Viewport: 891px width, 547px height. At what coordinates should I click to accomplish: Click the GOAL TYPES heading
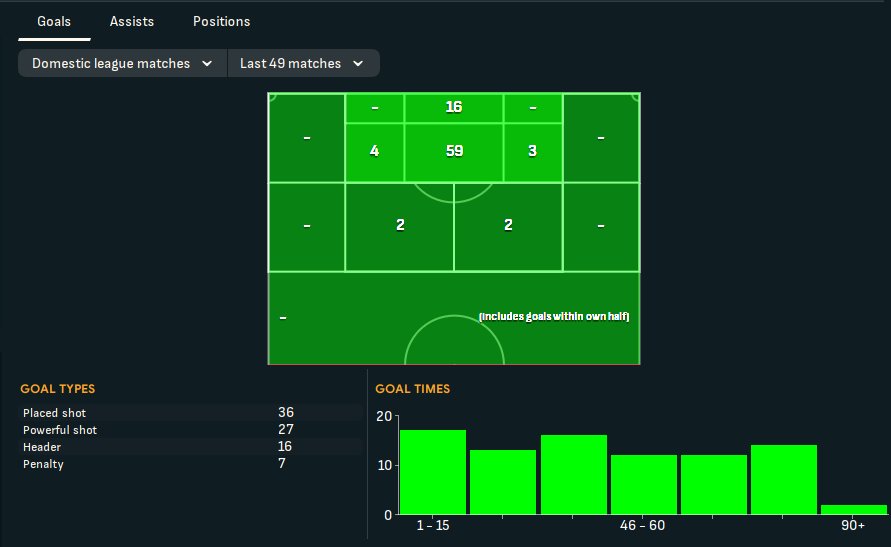tap(58, 389)
